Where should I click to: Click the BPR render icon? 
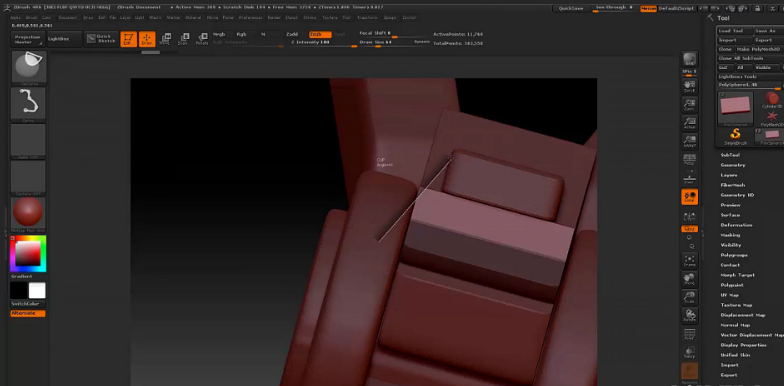point(690,60)
